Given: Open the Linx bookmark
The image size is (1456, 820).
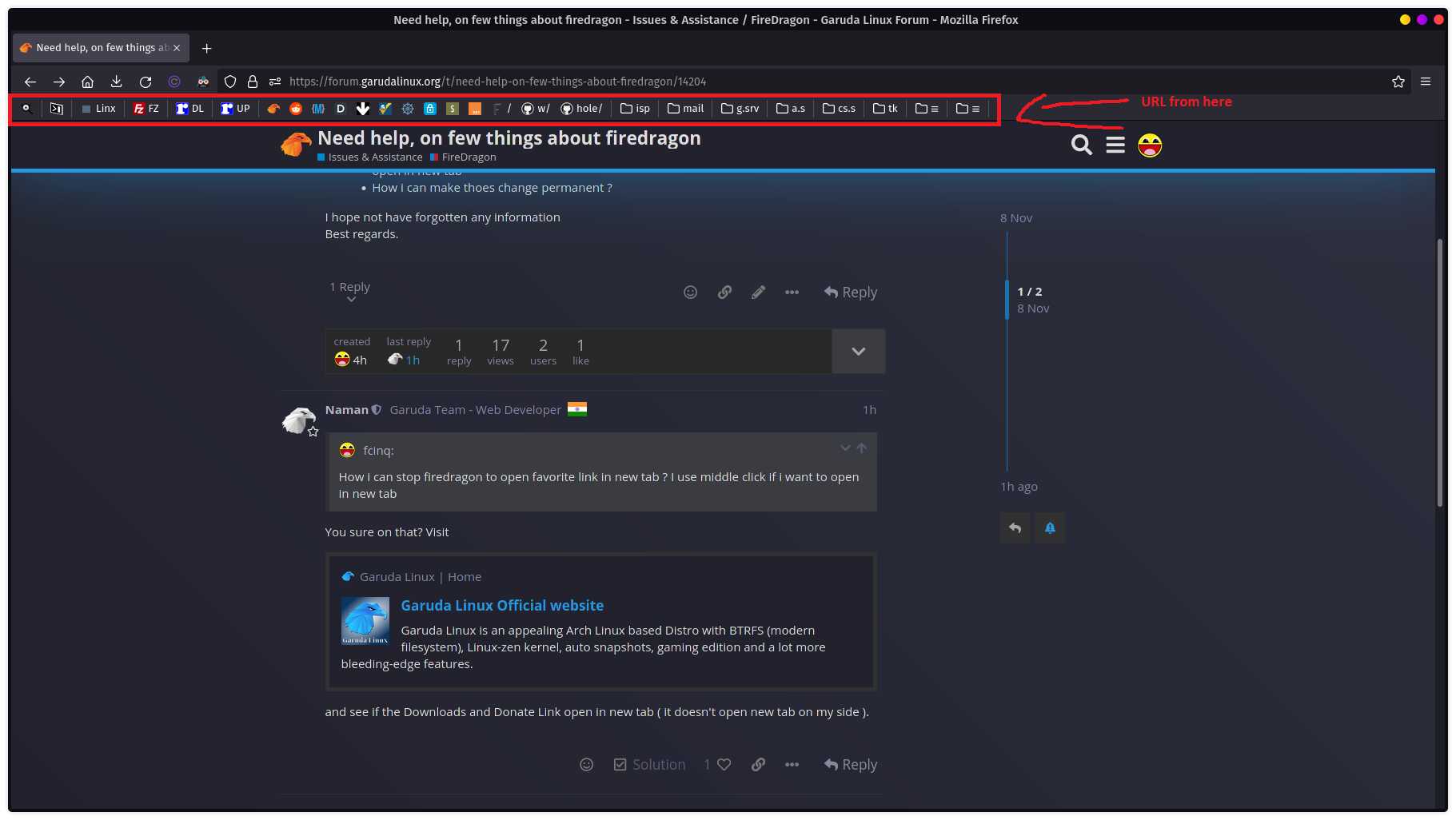Looking at the screenshot, I should click(98, 109).
